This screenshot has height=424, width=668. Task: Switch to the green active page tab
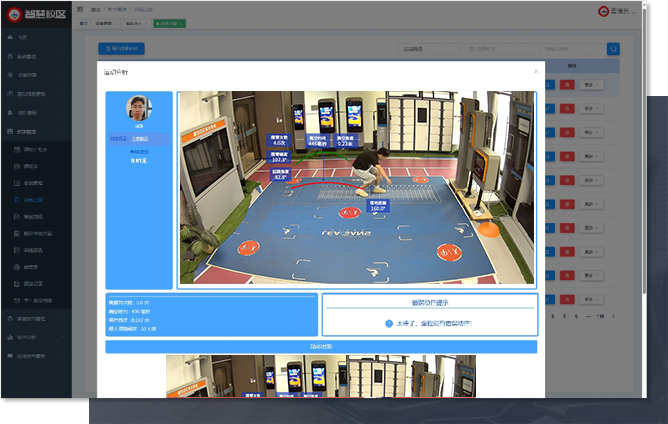[168, 22]
